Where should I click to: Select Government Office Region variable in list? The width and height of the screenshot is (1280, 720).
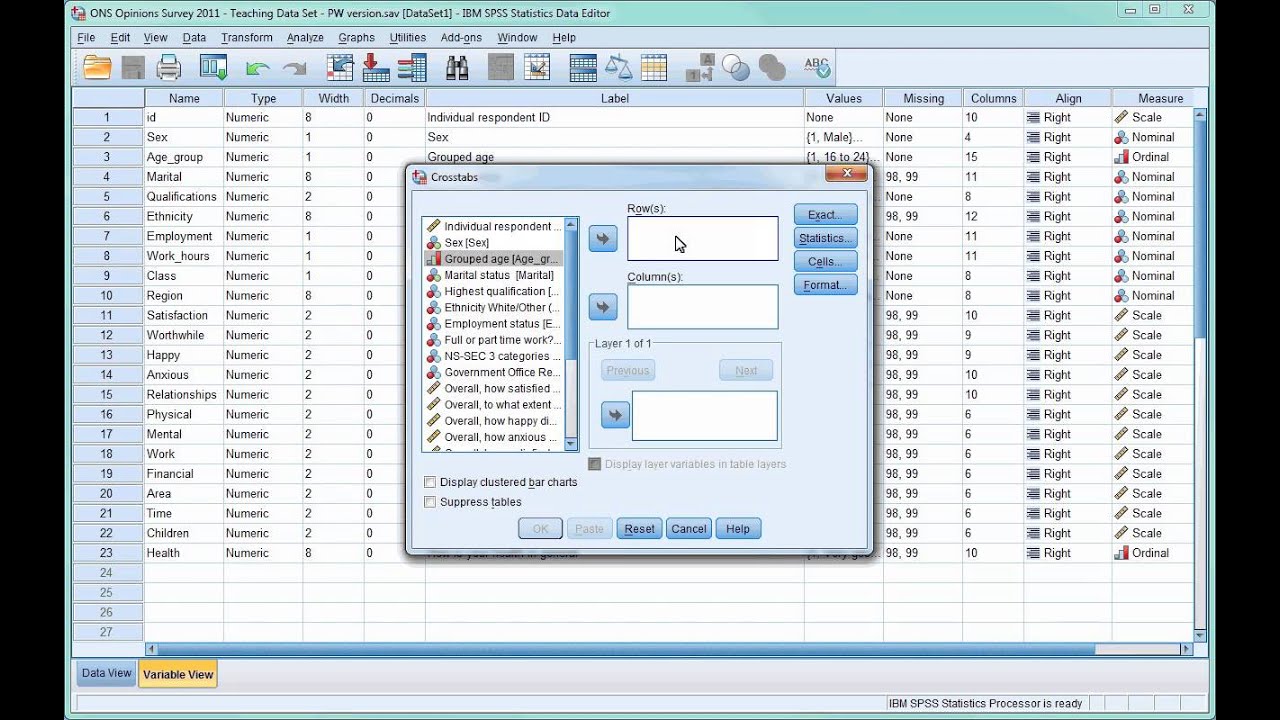click(x=493, y=372)
